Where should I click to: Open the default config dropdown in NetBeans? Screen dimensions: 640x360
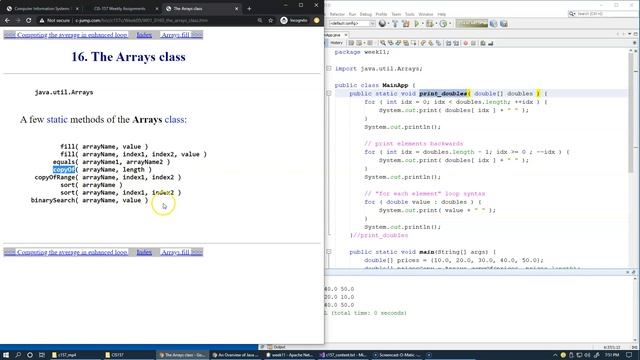(352, 24)
